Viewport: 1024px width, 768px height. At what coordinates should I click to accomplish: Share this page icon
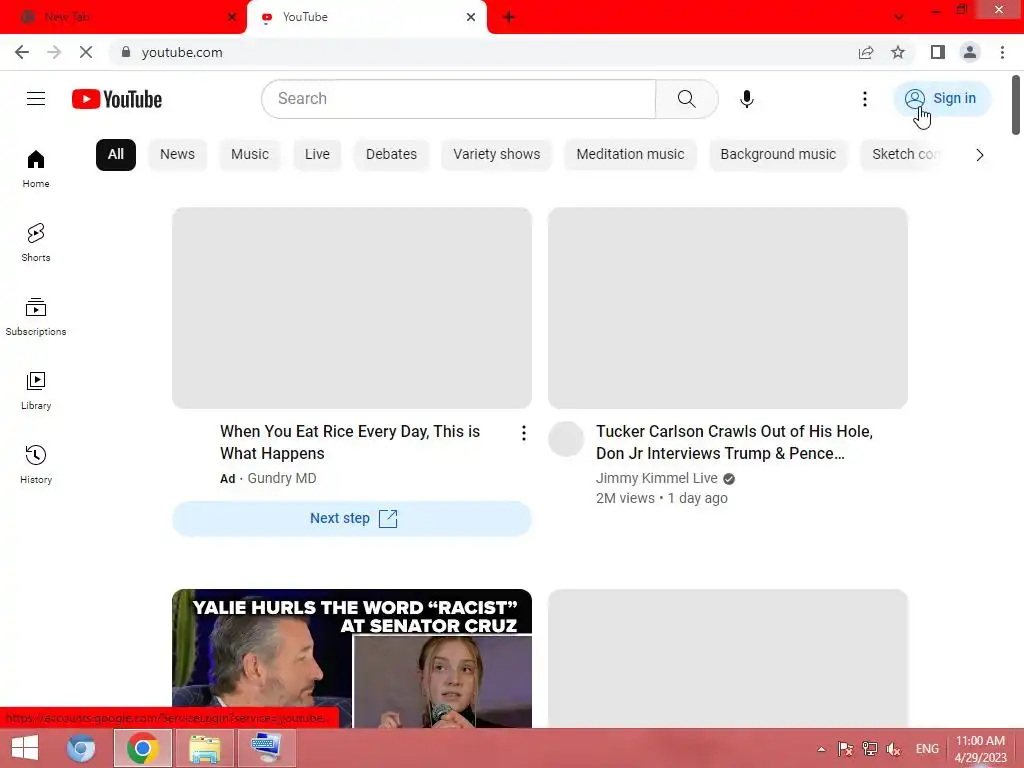click(x=866, y=52)
